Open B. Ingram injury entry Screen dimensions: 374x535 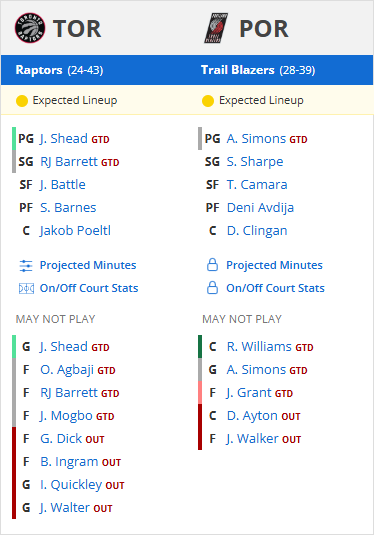pyautogui.click(x=69, y=462)
